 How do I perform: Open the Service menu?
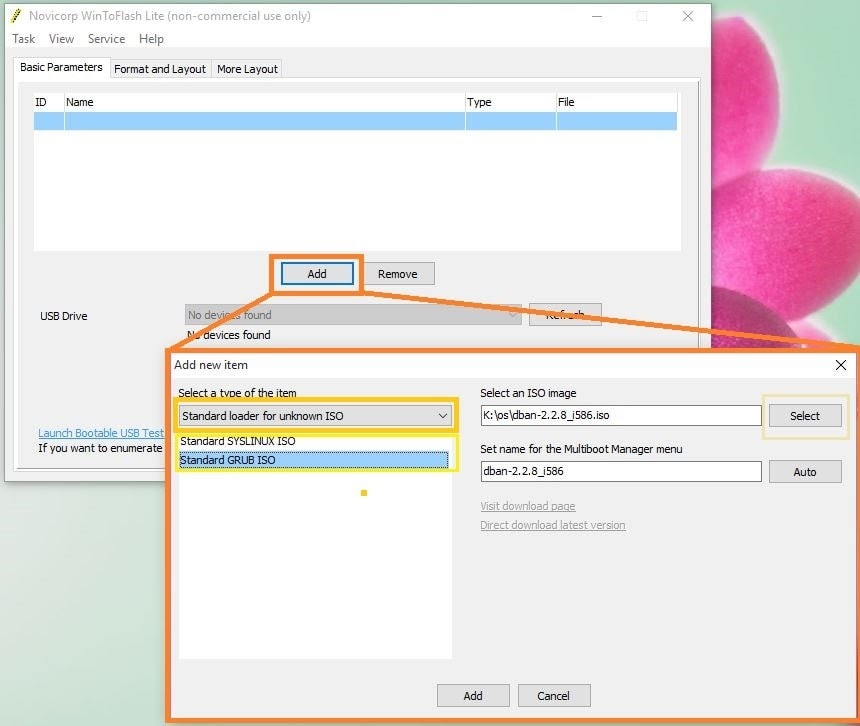coord(106,38)
